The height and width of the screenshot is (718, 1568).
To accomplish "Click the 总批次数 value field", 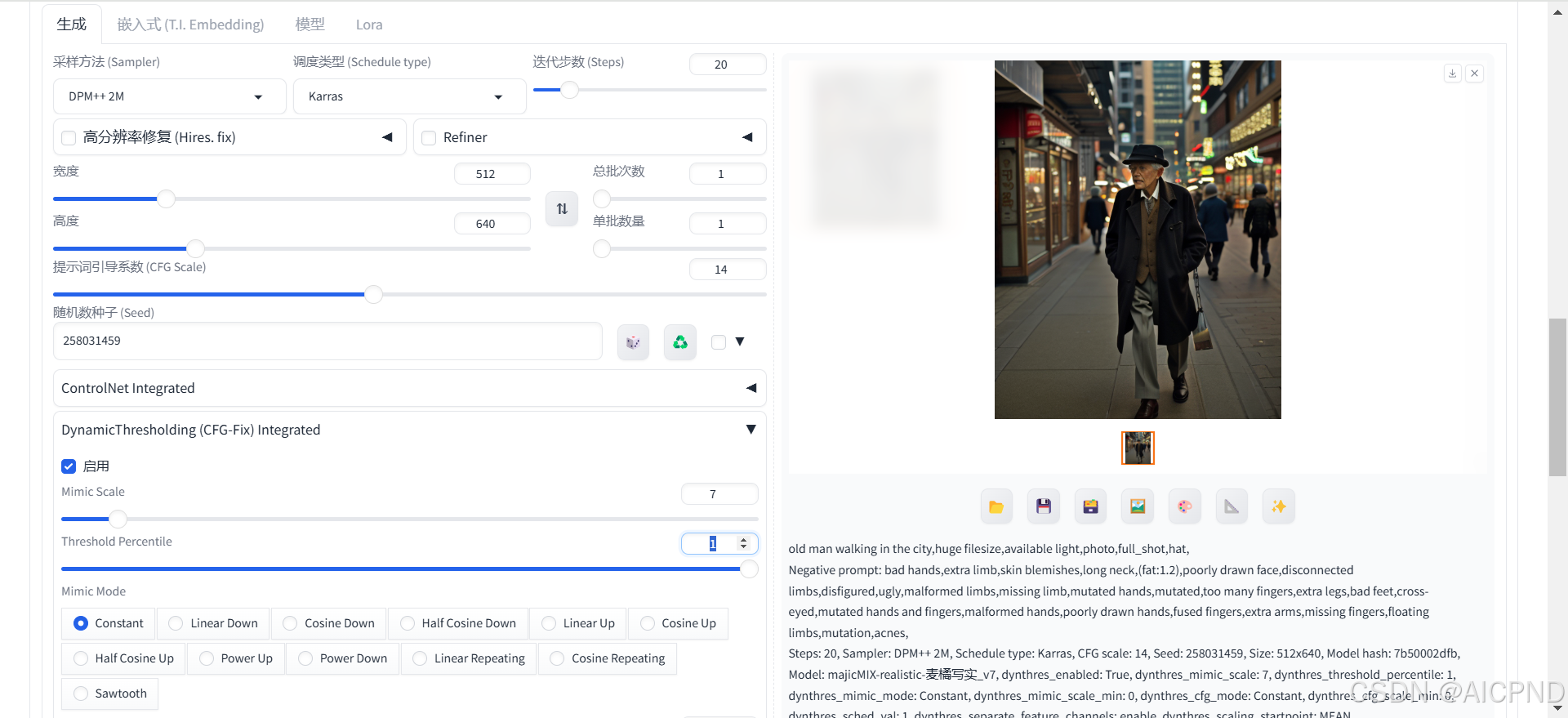I will 728,174.
